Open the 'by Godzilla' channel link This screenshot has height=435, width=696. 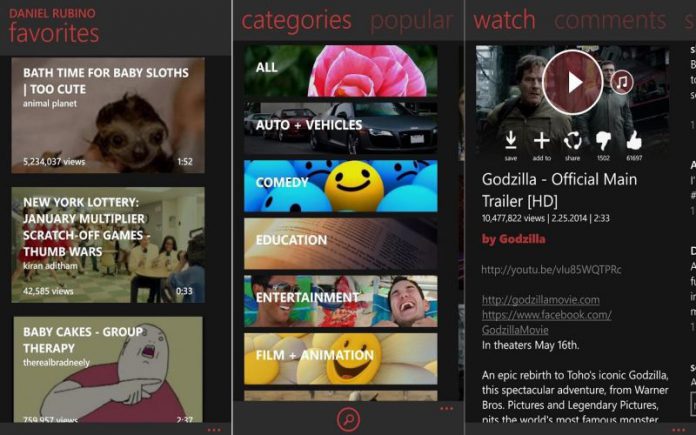click(514, 239)
